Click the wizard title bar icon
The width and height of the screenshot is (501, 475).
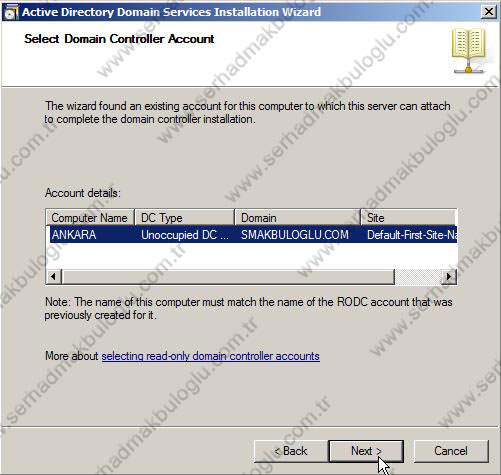[10, 12]
